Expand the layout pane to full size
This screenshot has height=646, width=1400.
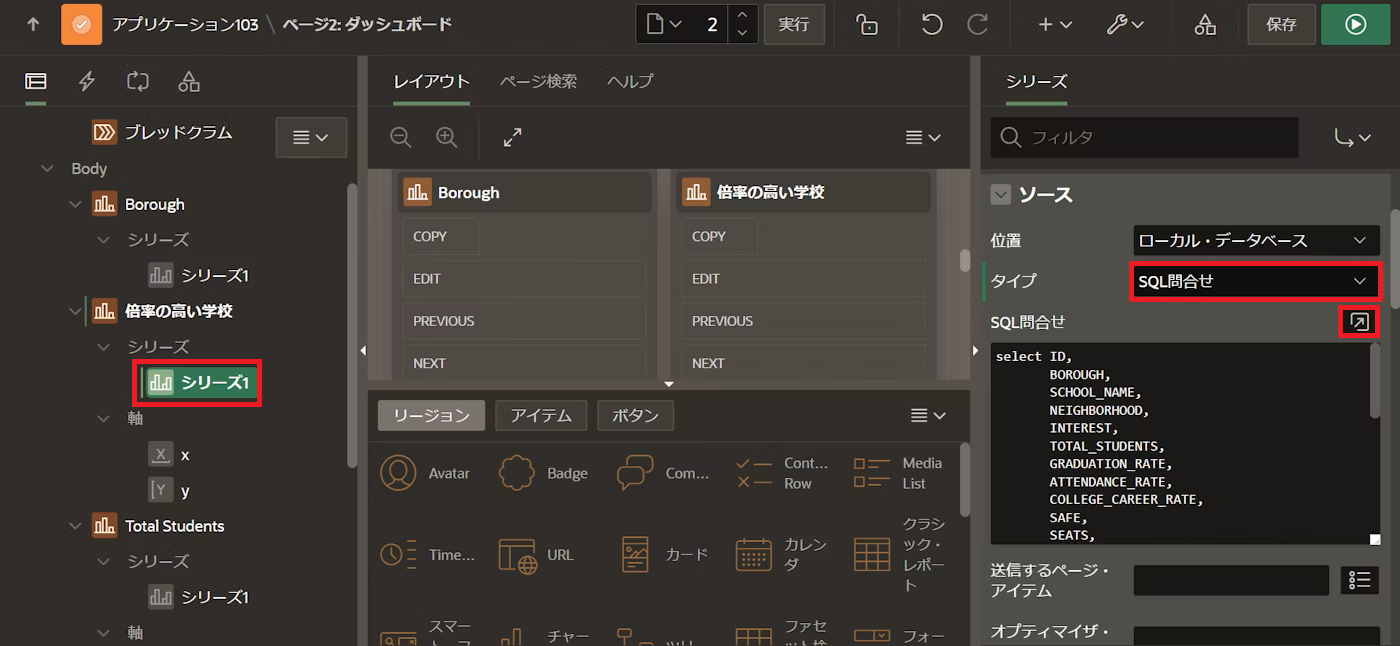coord(513,137)
